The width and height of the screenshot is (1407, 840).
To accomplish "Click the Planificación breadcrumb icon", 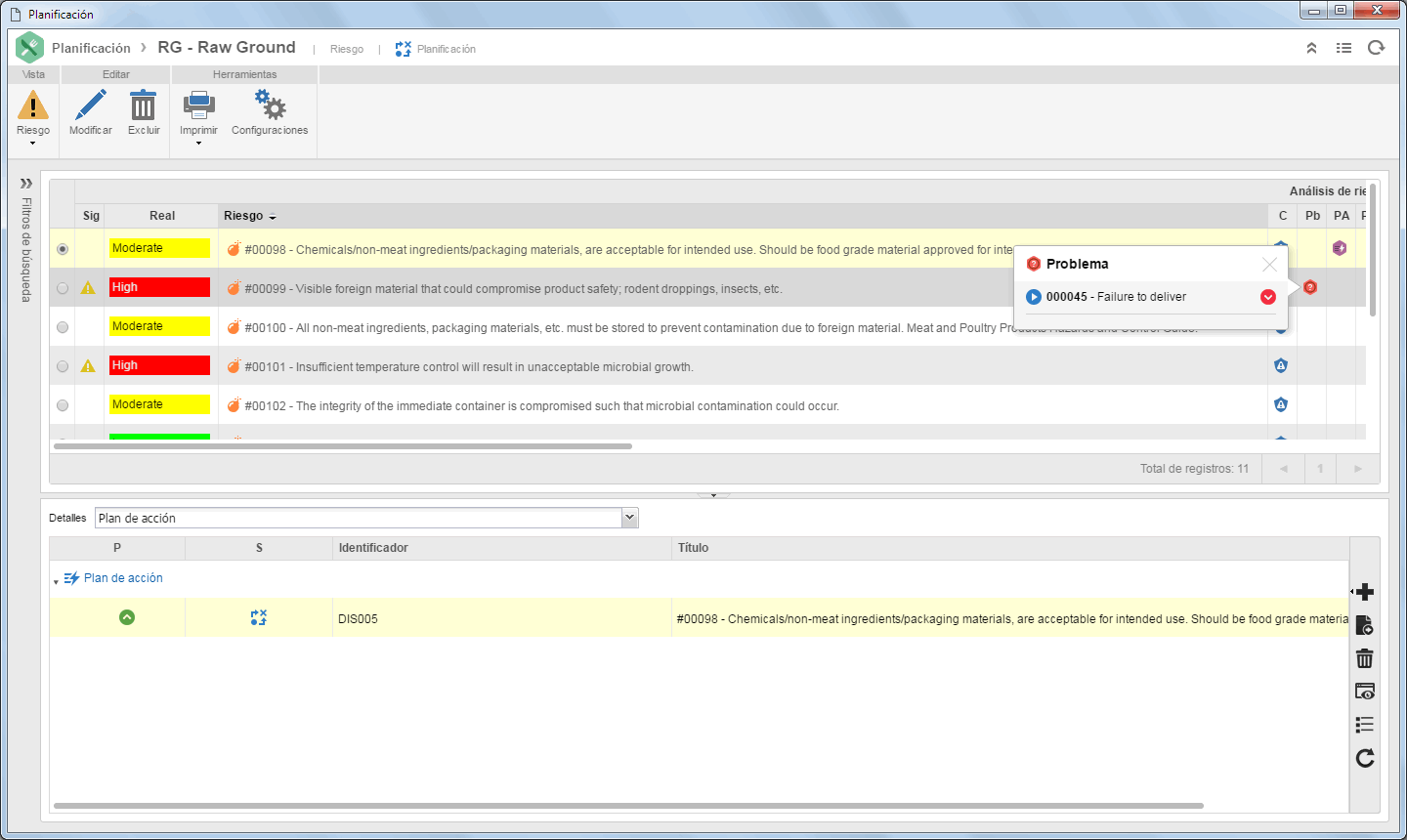I will coord(403,49).
